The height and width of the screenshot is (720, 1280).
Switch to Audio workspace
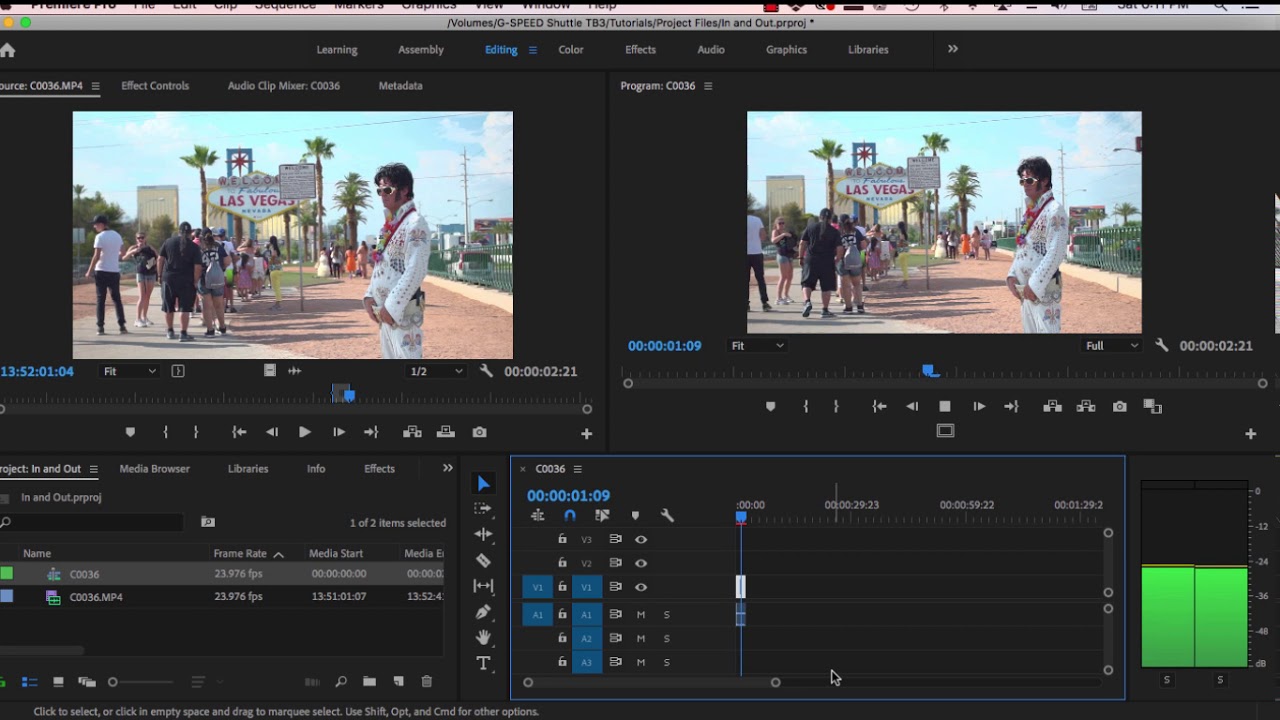711,50
